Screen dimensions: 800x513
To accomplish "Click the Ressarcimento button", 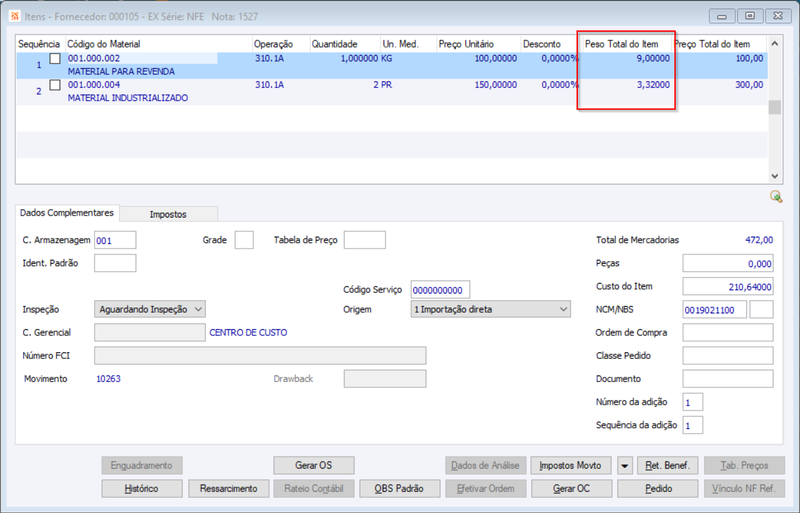I will [229, 488].
